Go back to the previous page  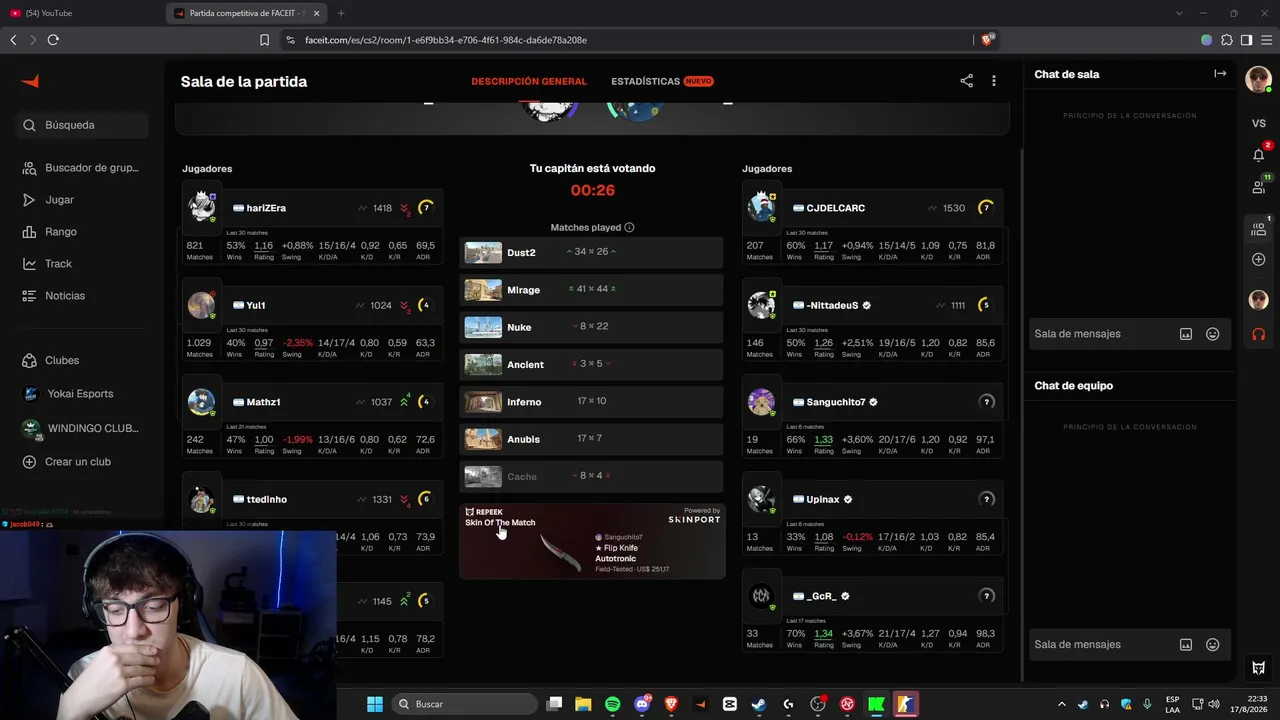tap(13, 40)
